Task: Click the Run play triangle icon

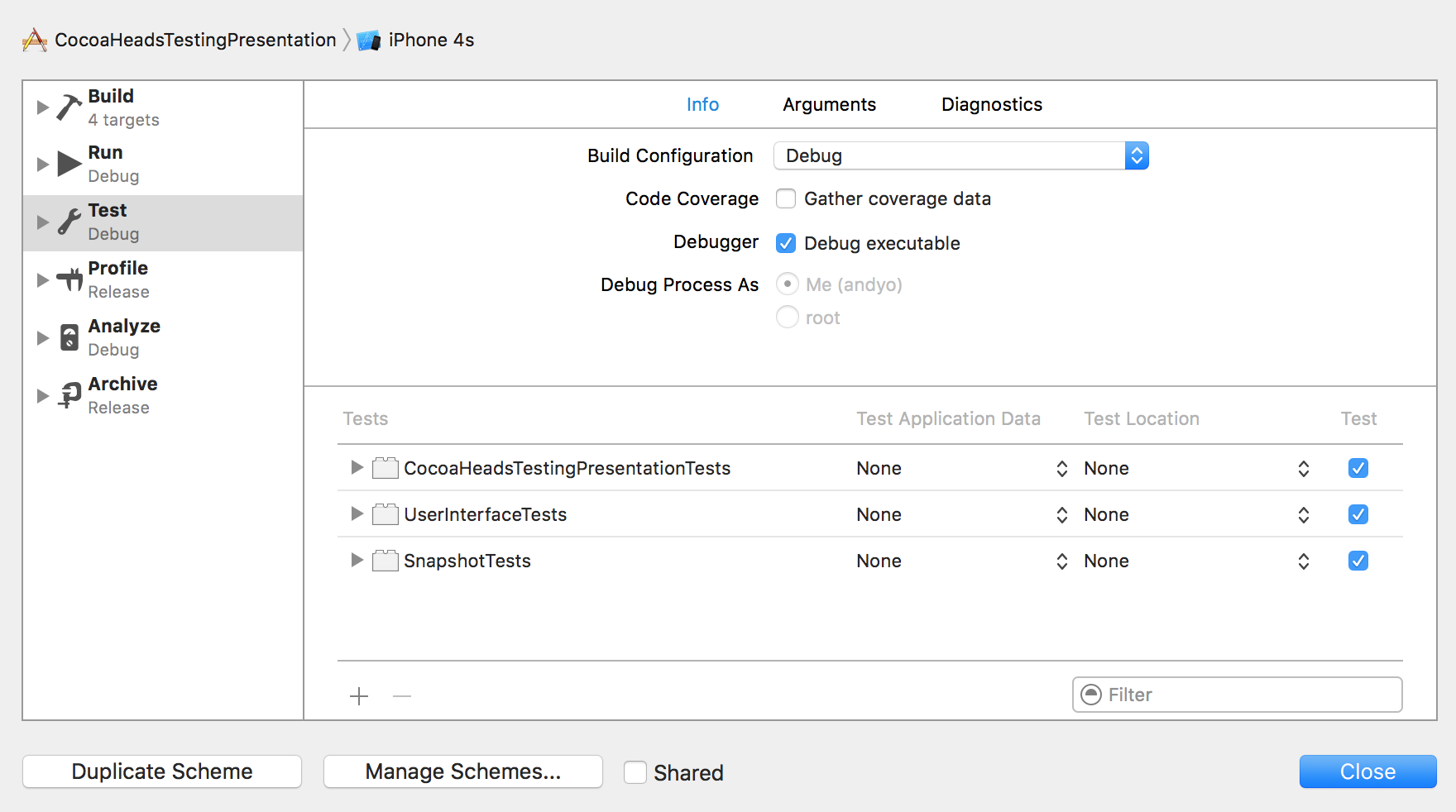Action: pos(69,164)
